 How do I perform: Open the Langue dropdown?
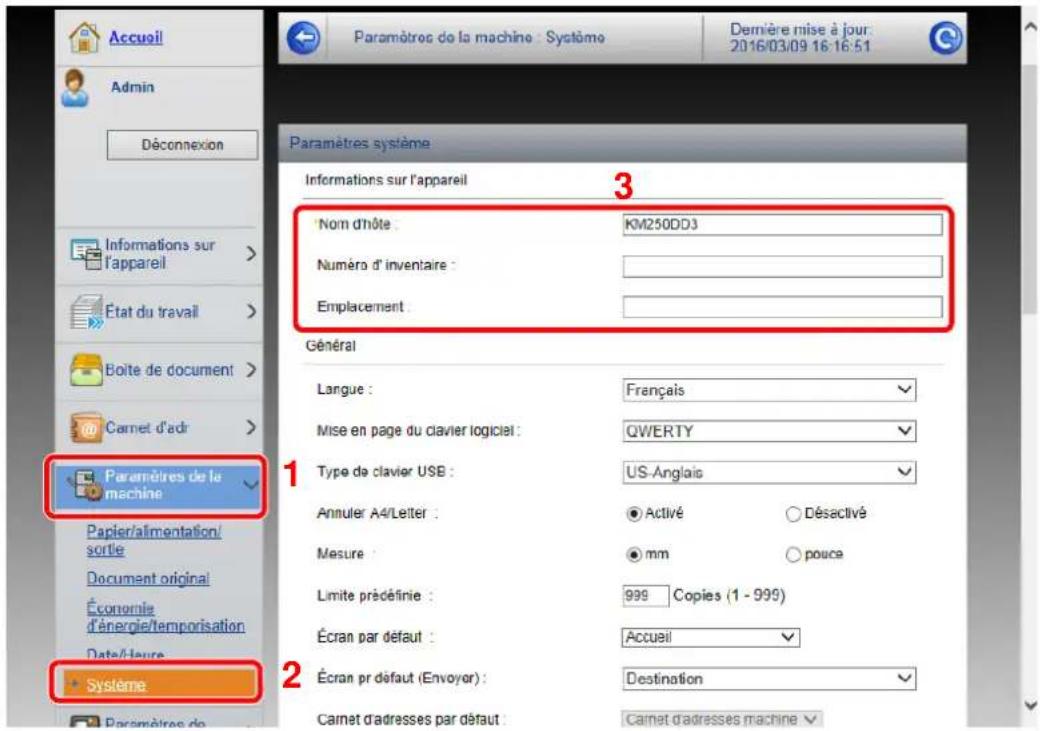[x=769, y=389]
